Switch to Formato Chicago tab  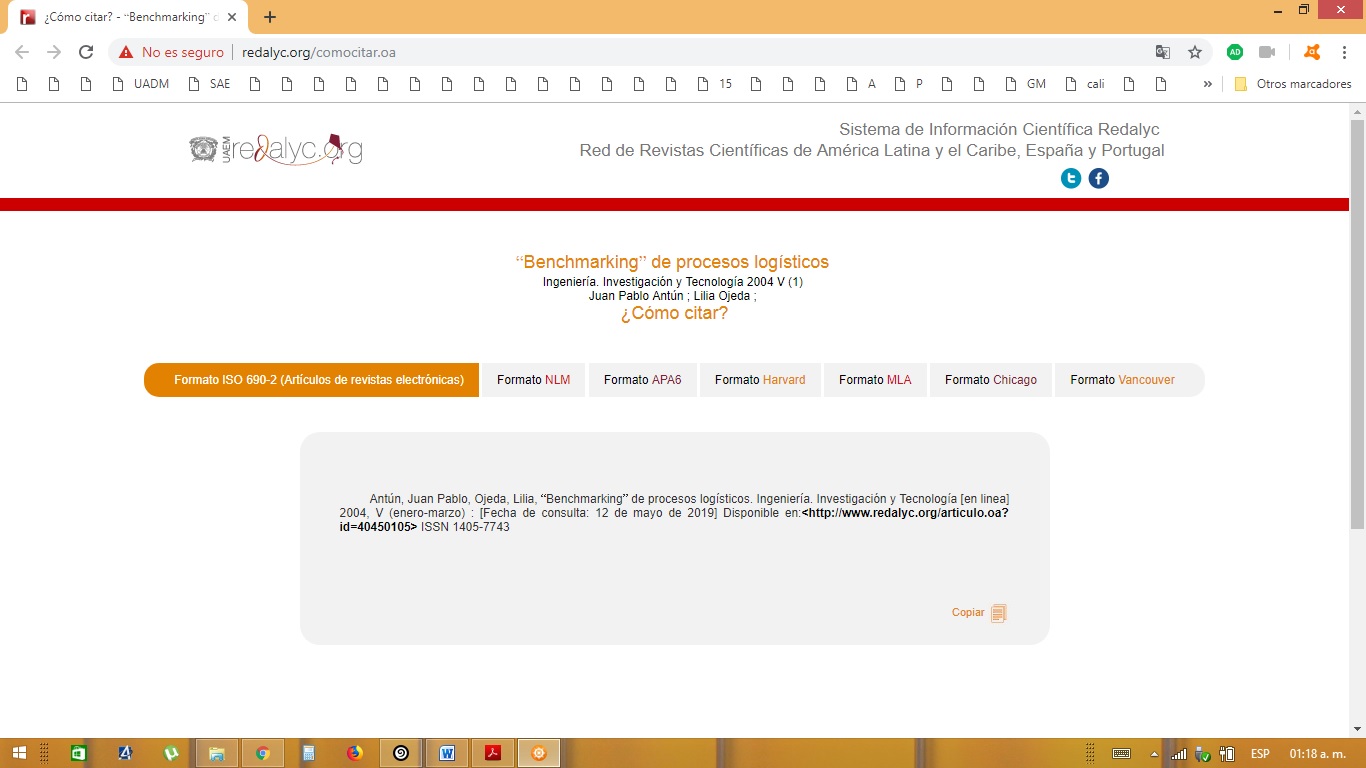(x=990, y=380)
